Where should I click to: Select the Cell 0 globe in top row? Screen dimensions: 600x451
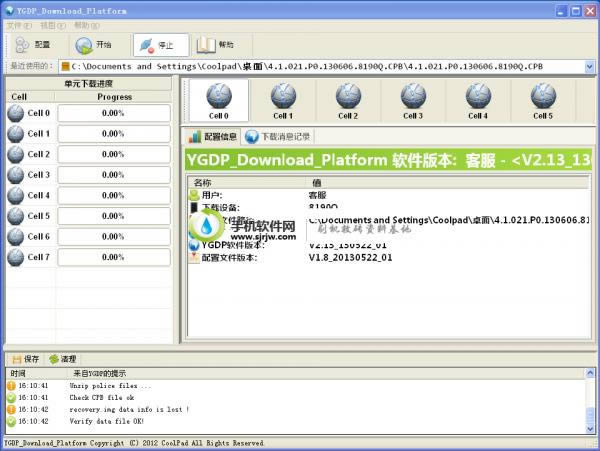[x=218, y=98]
